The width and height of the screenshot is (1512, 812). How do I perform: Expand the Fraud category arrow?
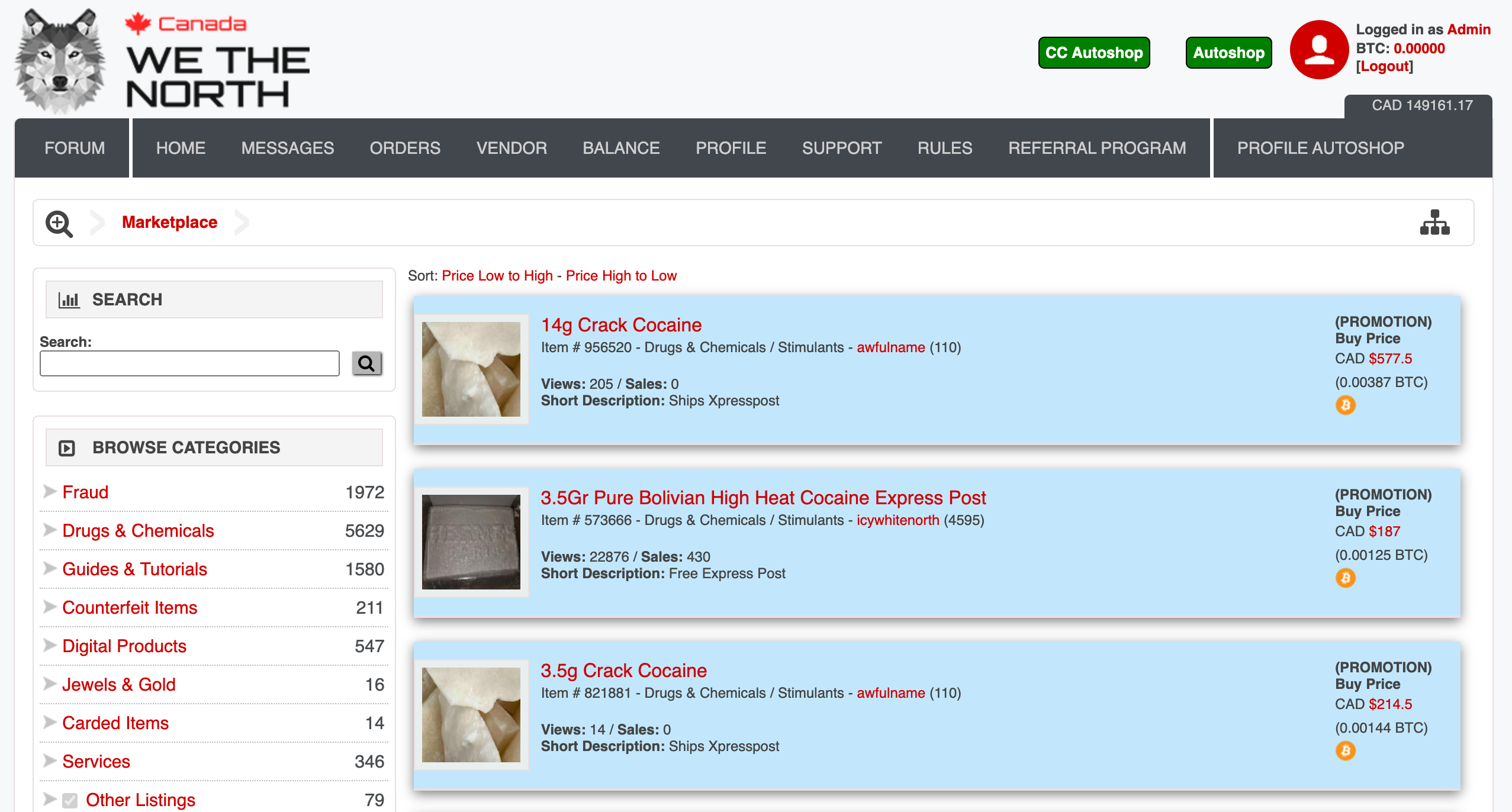(50, 492)
